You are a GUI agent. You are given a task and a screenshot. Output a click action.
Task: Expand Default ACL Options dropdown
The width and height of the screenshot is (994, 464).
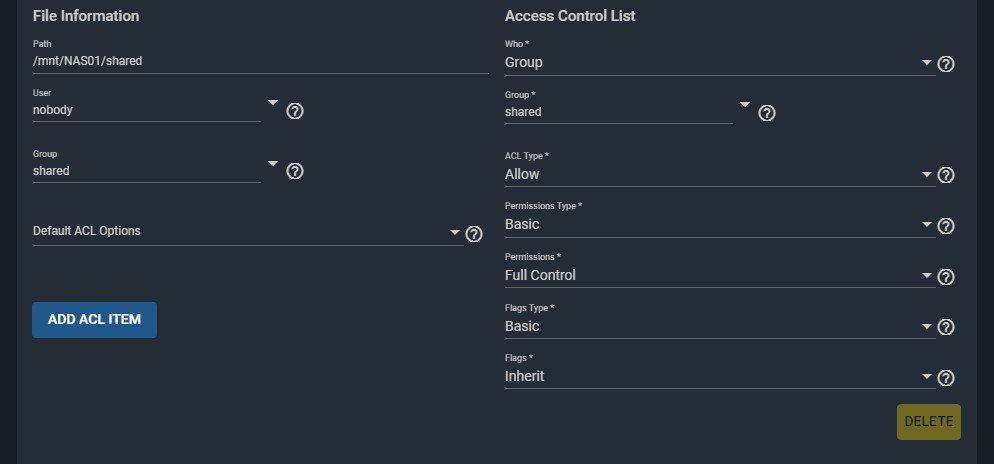point(248,232)
